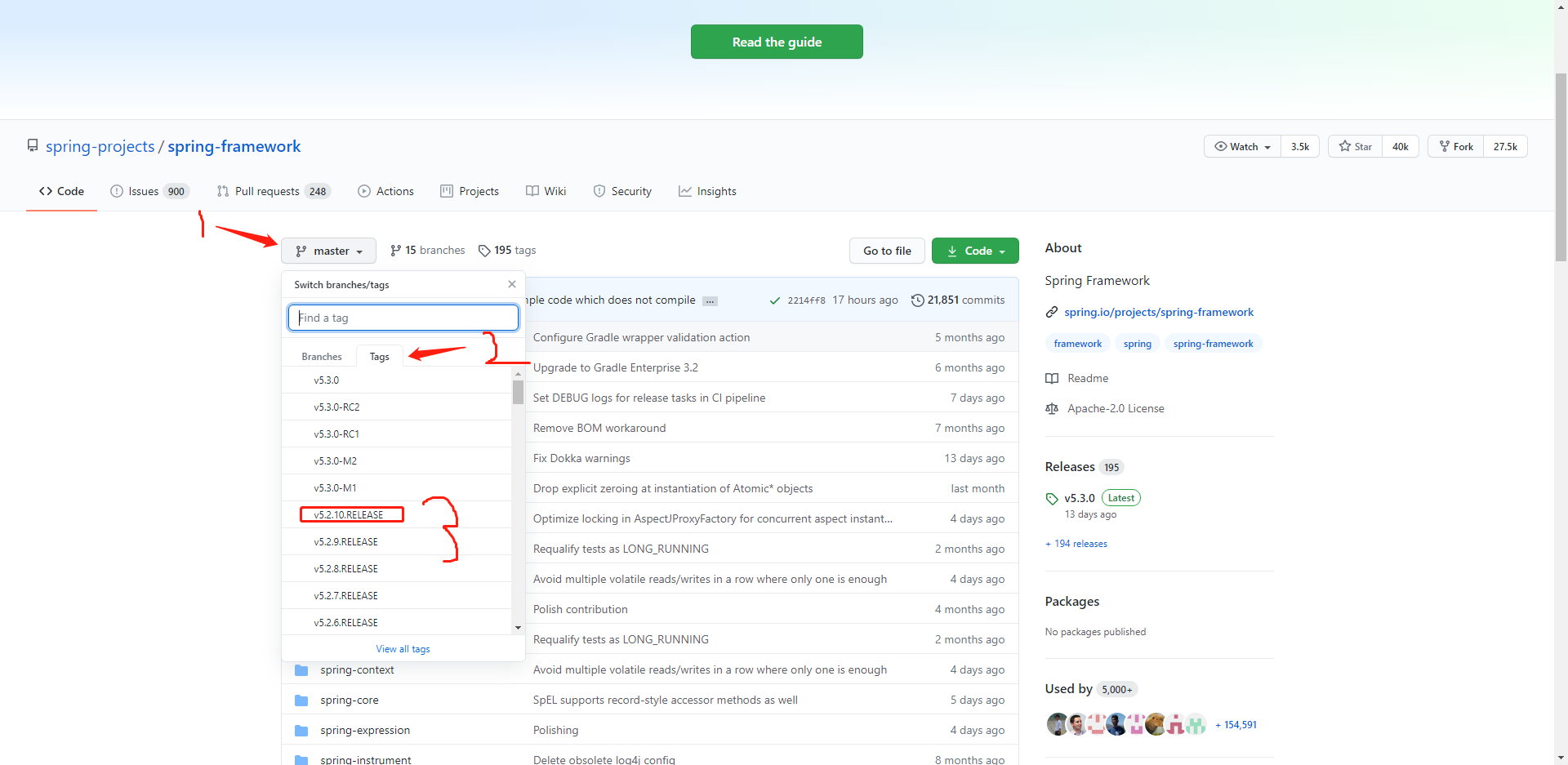1568x765 pixels.
Task: Switch to the Insights tab
Action: tap(707, 191)
